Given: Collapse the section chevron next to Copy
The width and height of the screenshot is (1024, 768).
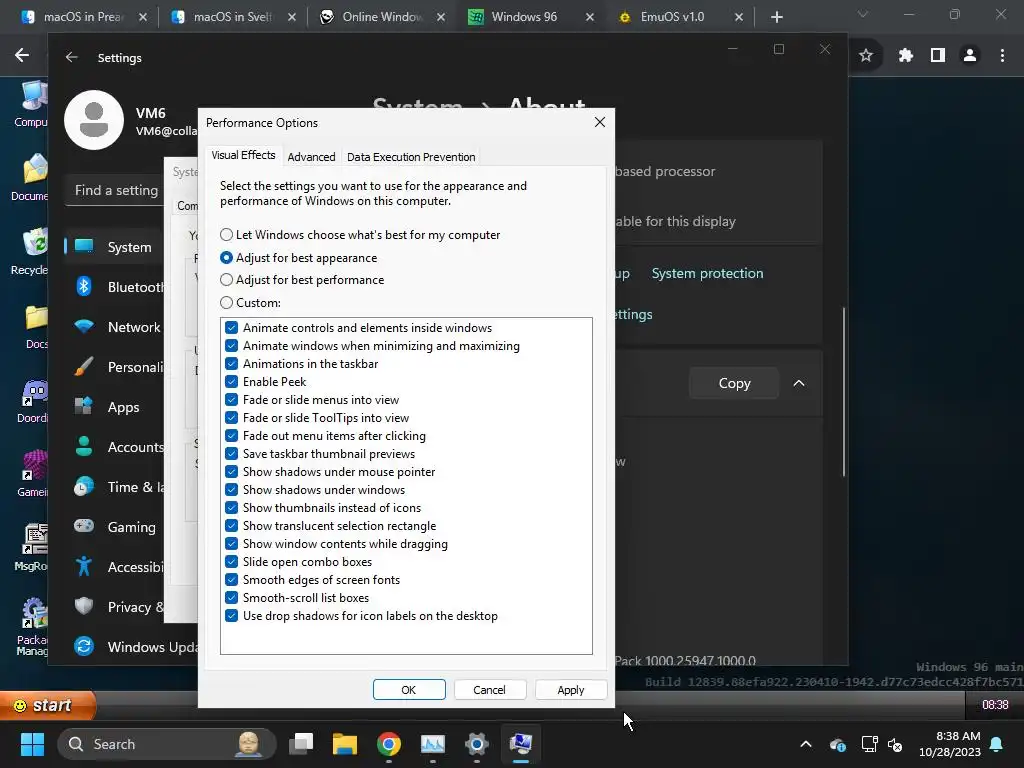Looking at the screenshot, I should [799, 383].
